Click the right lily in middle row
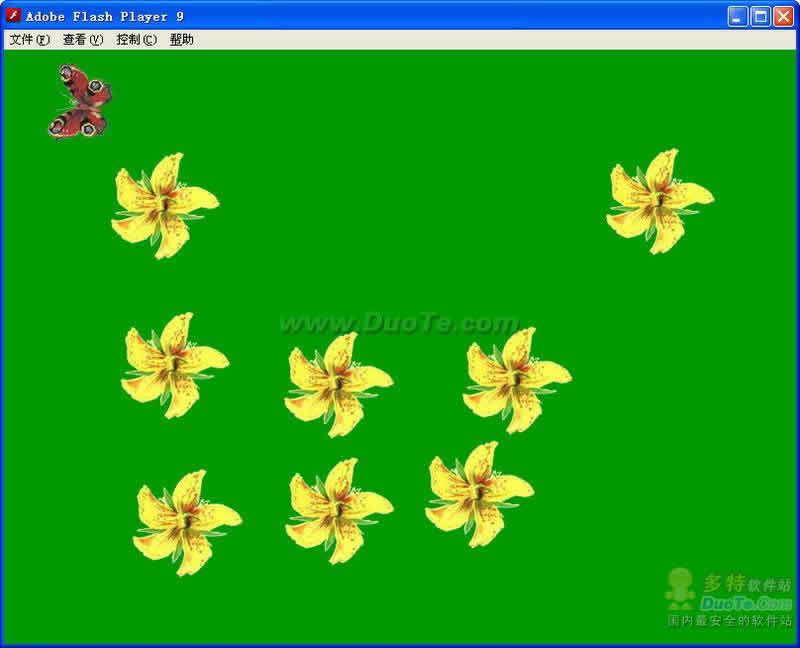The height and width of the screenshot is (648, 800). click(517, 380)
